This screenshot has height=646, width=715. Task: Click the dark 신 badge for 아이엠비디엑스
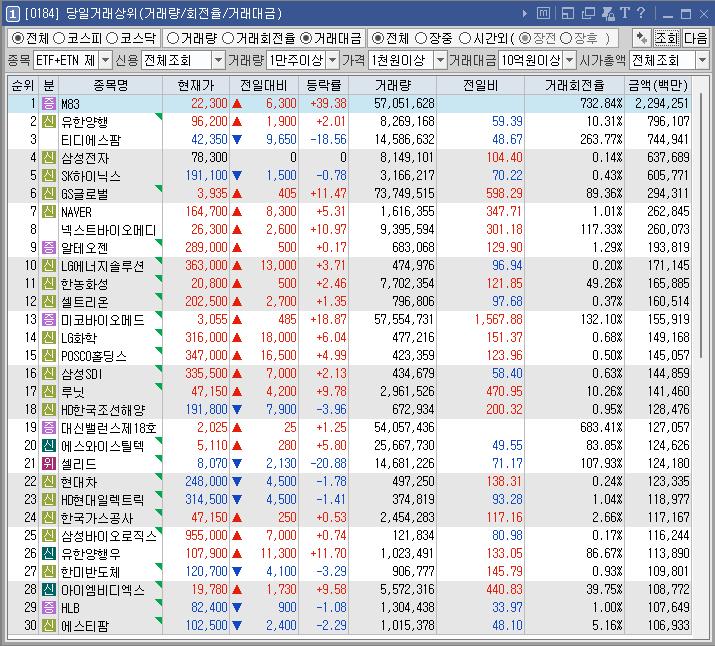click(49, 589)
